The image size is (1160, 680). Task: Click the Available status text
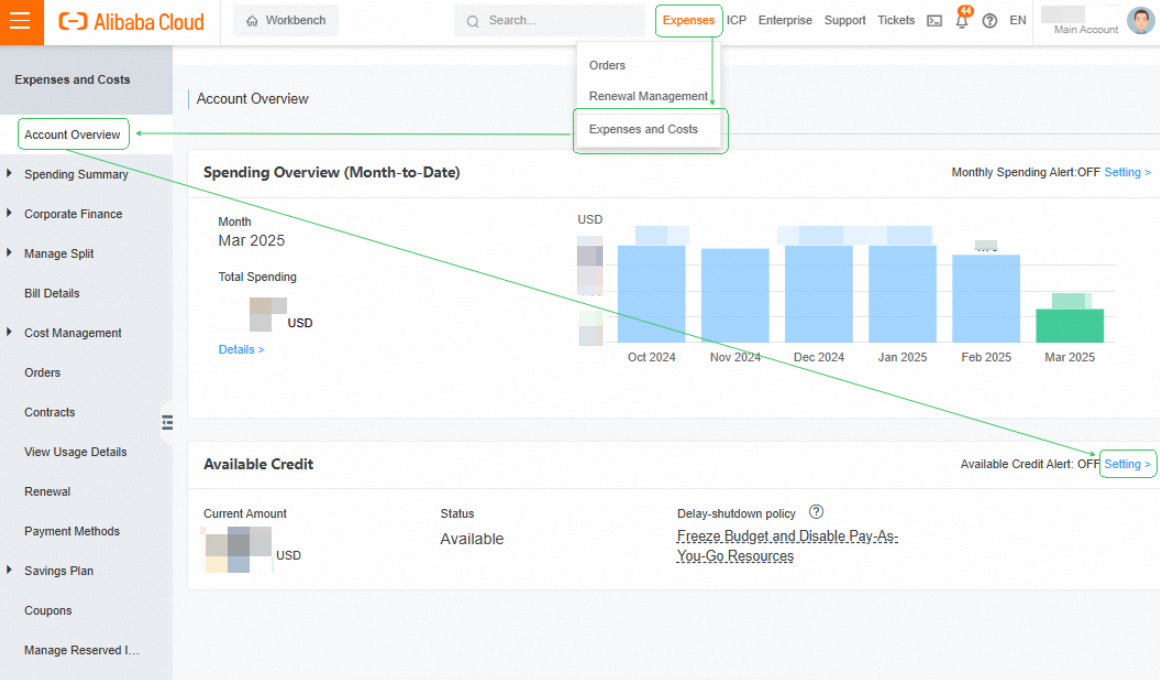pyautogui.click(x=472, y=539)
